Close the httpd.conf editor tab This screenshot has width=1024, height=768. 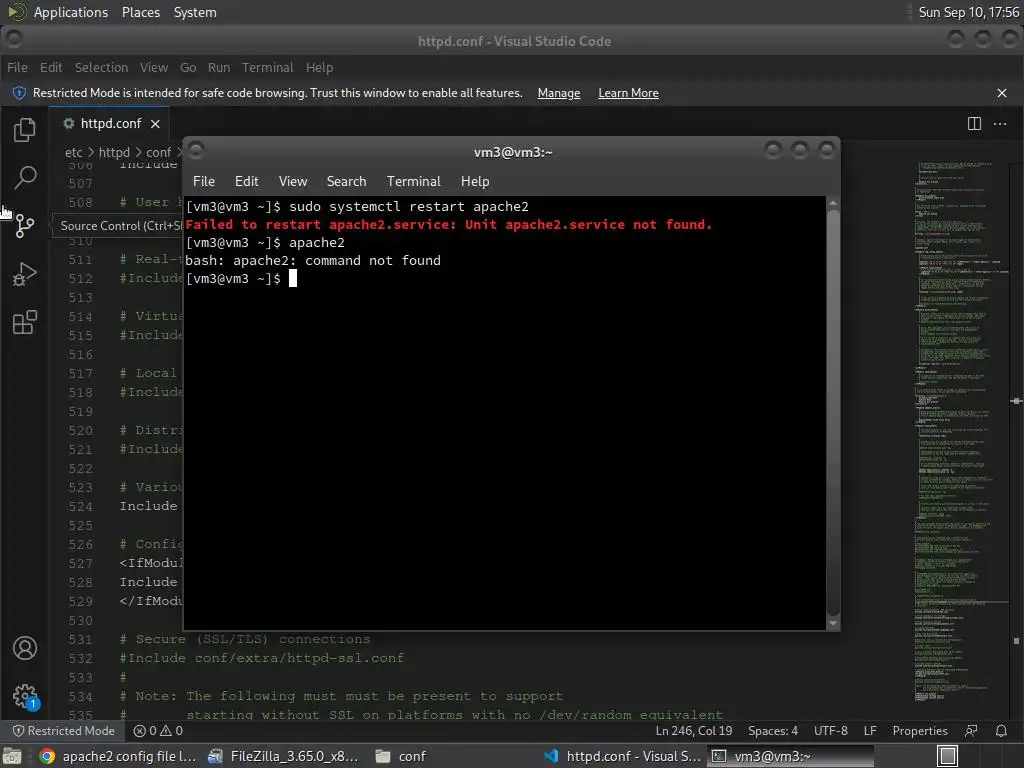pos(155,123)
